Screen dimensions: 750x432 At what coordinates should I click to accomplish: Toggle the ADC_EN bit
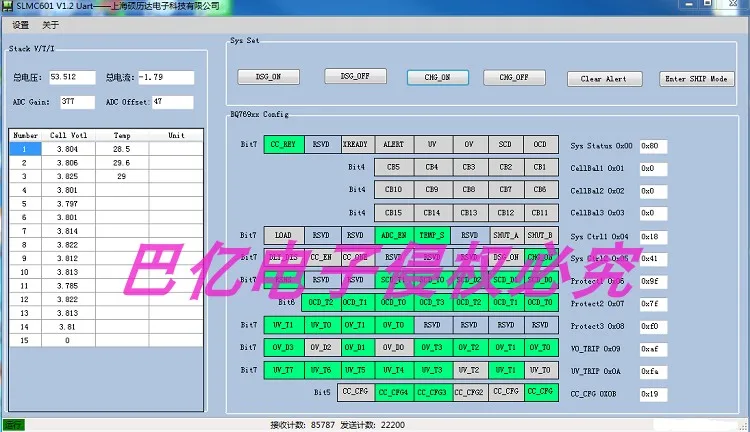pos(394,235)
